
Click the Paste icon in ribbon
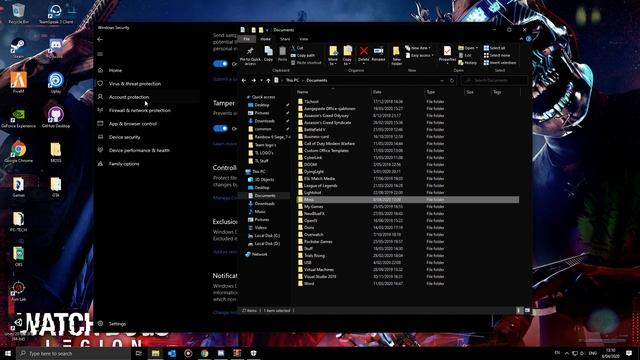(282, 53)
